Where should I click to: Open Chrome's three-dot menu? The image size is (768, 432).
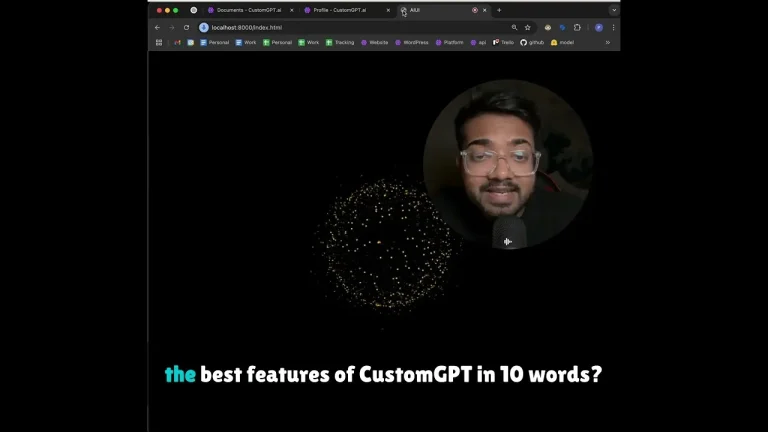613,27
